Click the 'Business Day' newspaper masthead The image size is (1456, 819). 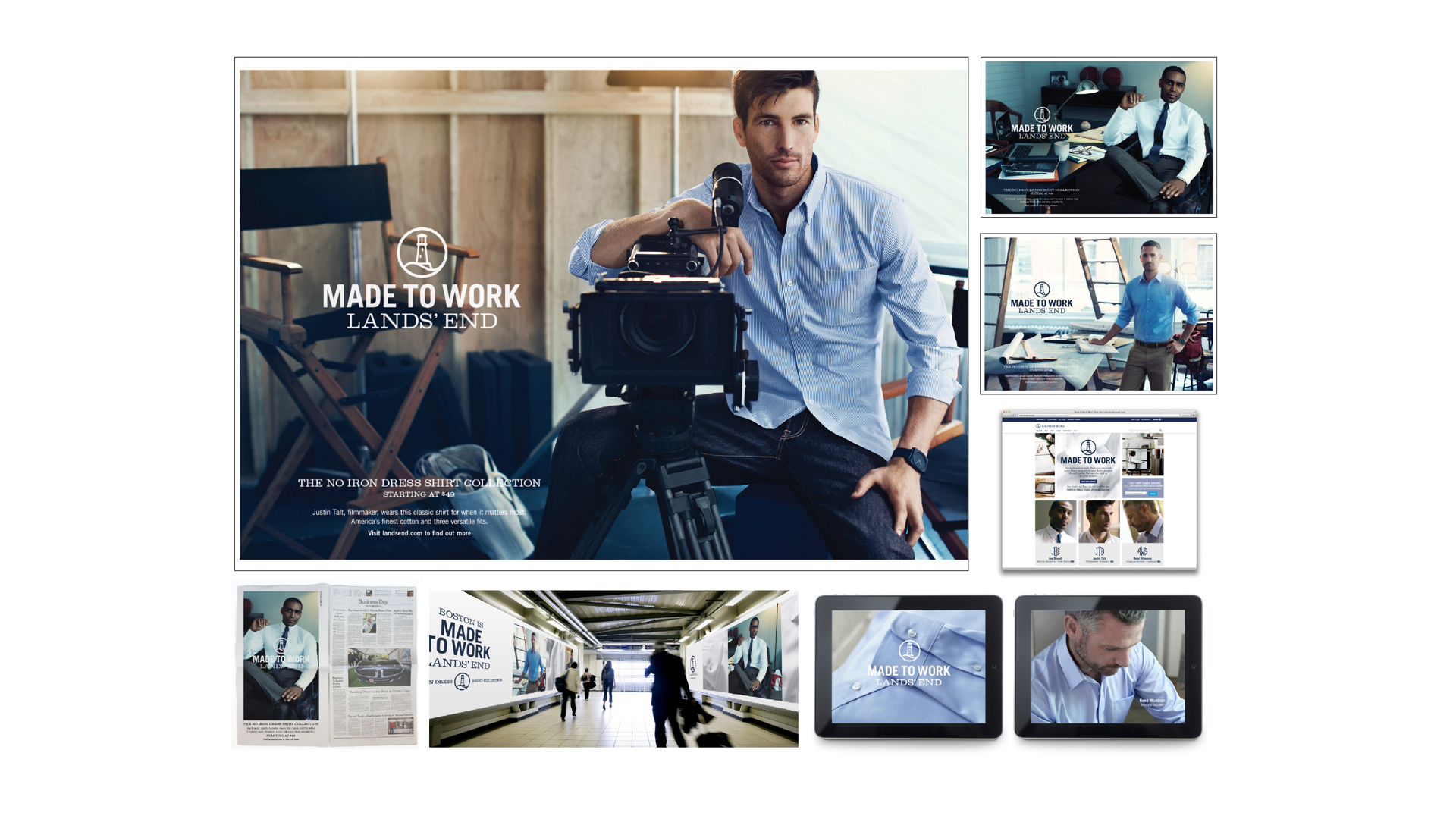tap(373, 602)
